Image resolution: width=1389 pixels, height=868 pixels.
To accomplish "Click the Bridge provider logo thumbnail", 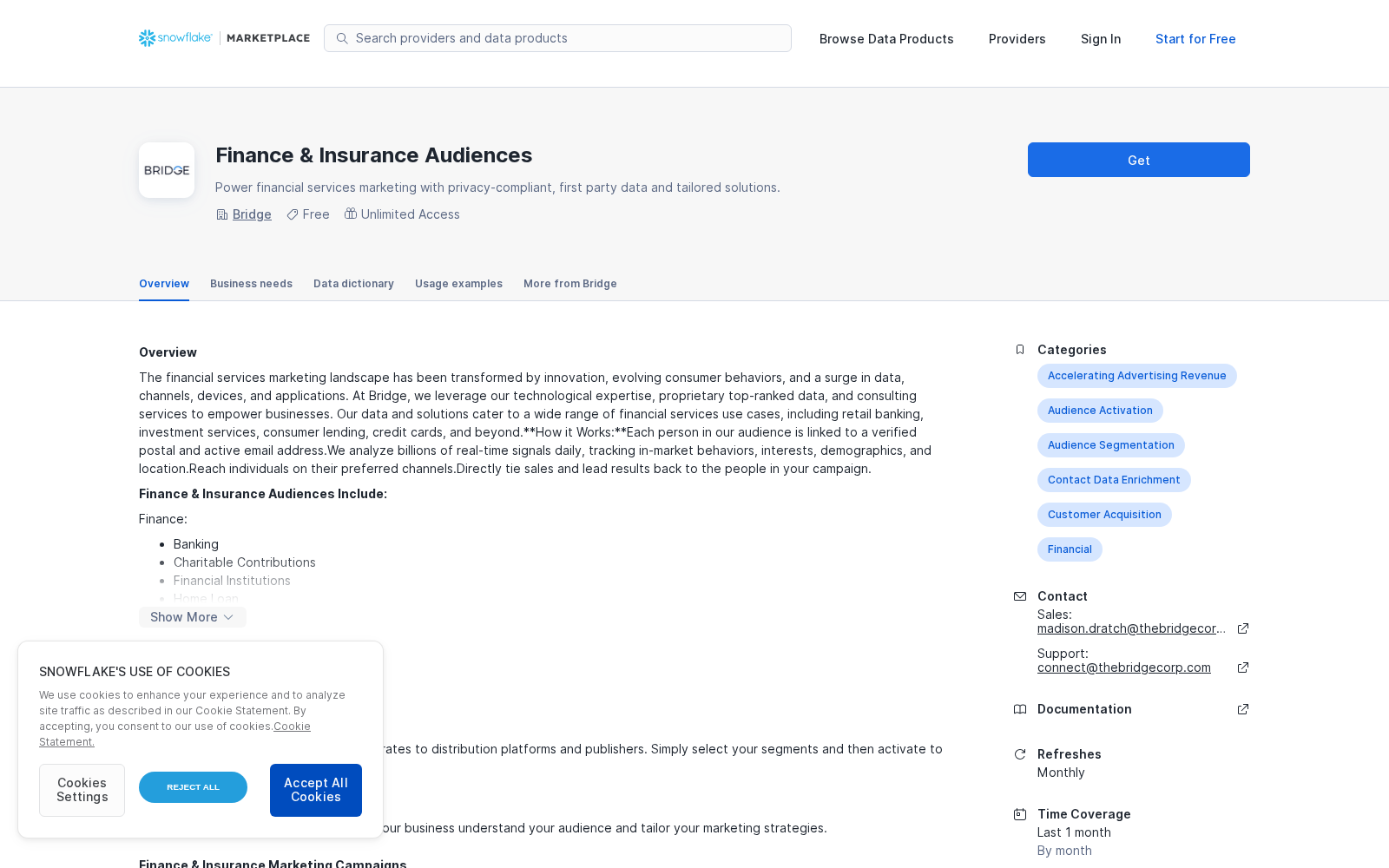I will coord(167,170).
